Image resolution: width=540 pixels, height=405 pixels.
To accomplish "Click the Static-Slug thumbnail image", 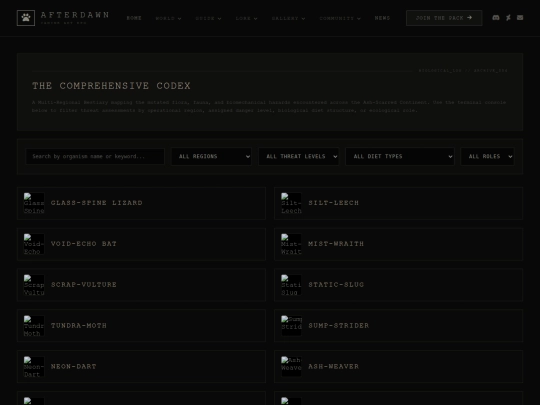I will (x=291, y=285).
